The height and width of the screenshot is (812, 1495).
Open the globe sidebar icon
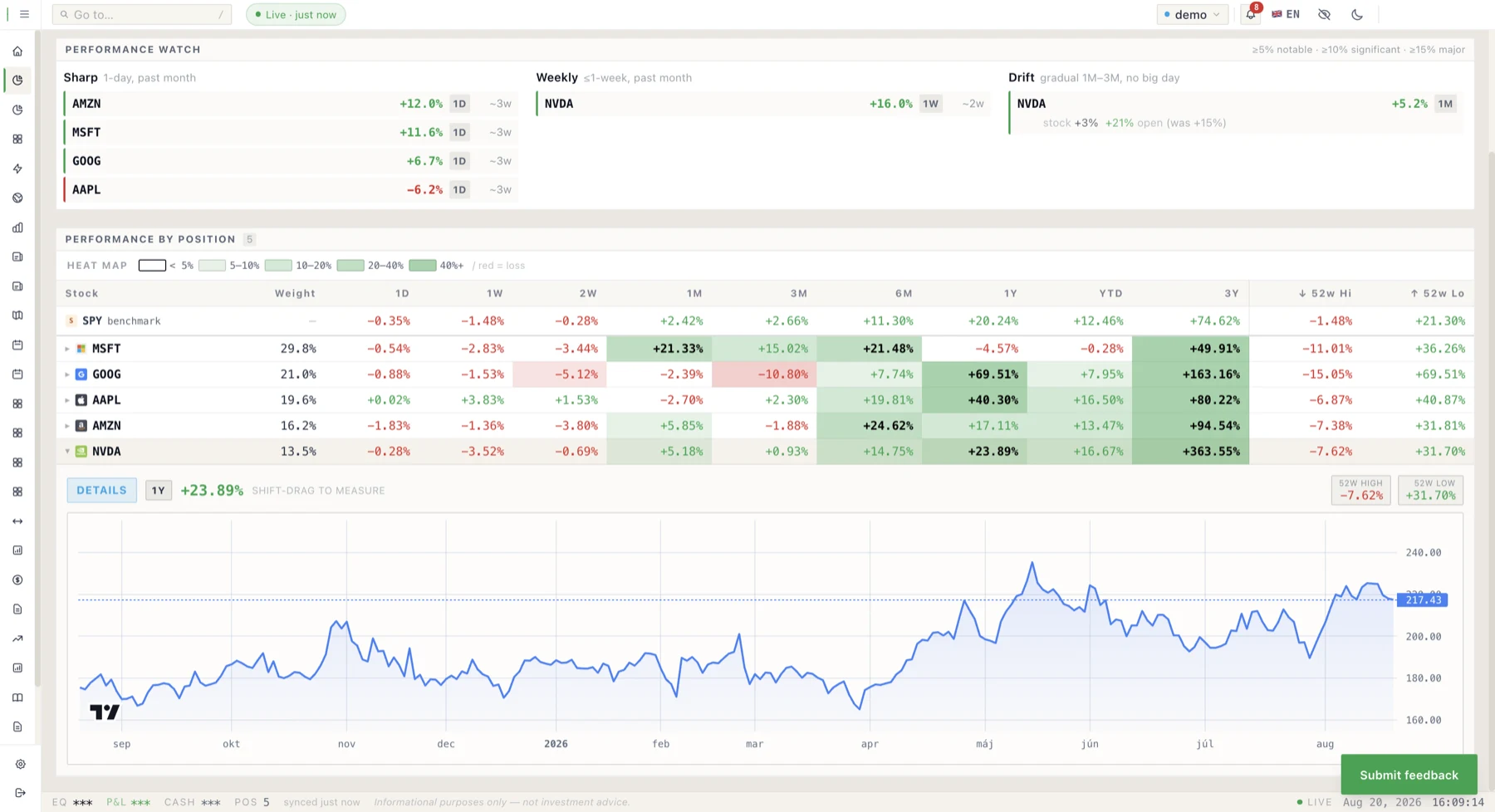17,198
